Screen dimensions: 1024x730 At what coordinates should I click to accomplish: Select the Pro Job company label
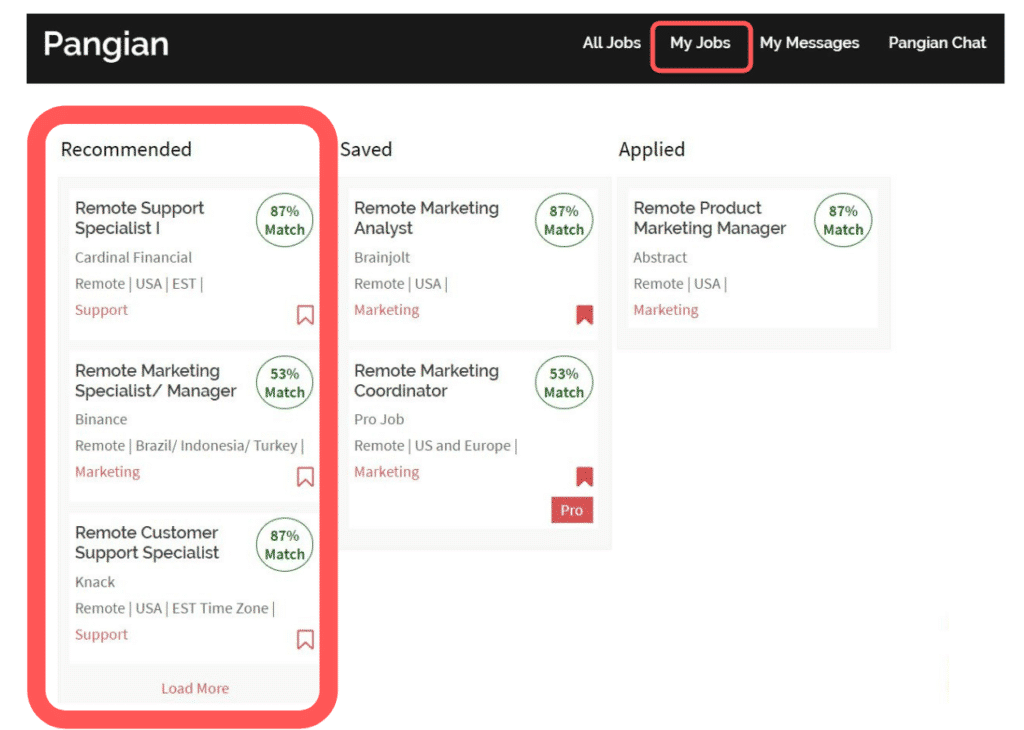379,419
